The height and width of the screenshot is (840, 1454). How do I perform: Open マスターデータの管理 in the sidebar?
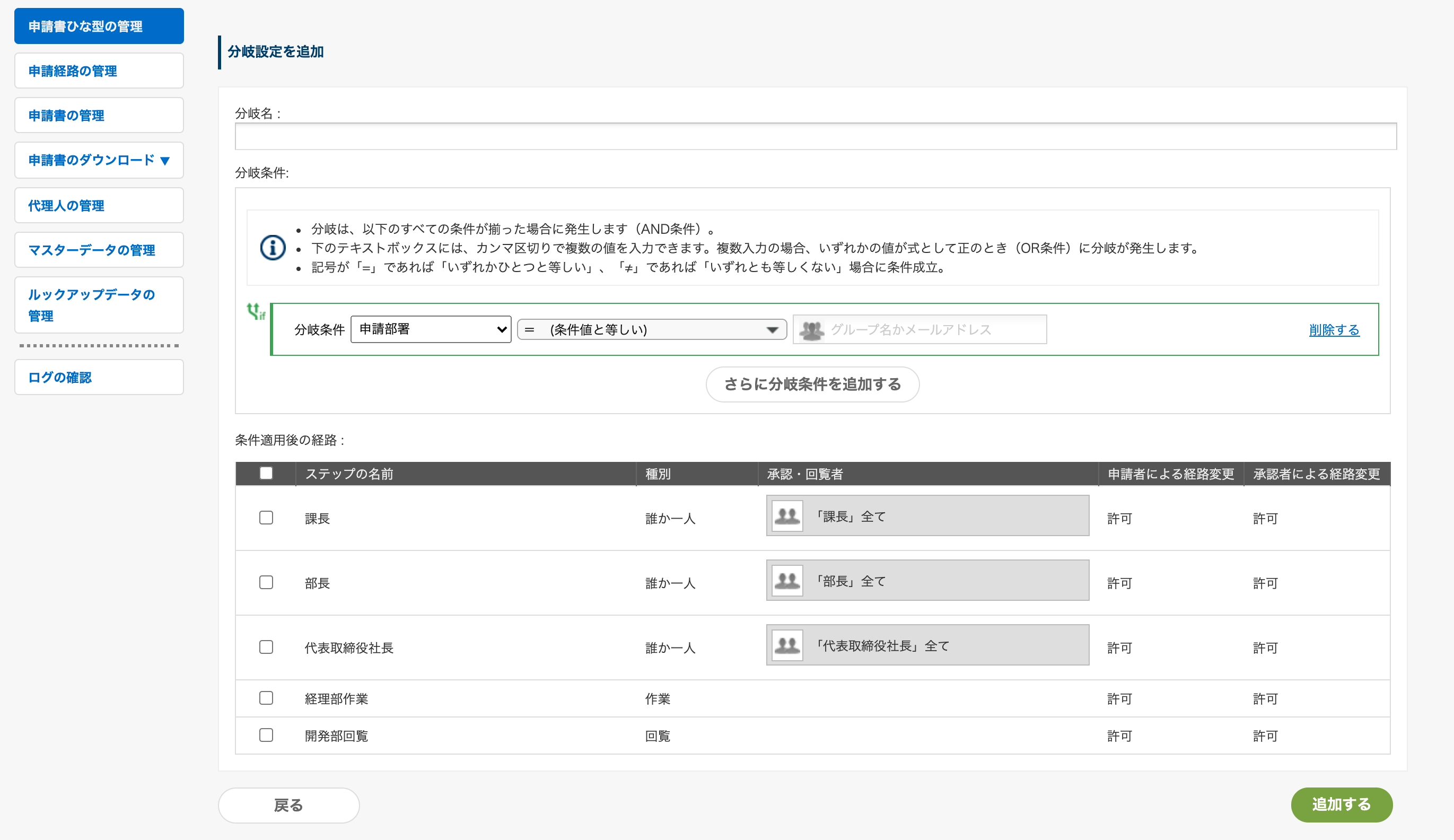coord(99,250)
